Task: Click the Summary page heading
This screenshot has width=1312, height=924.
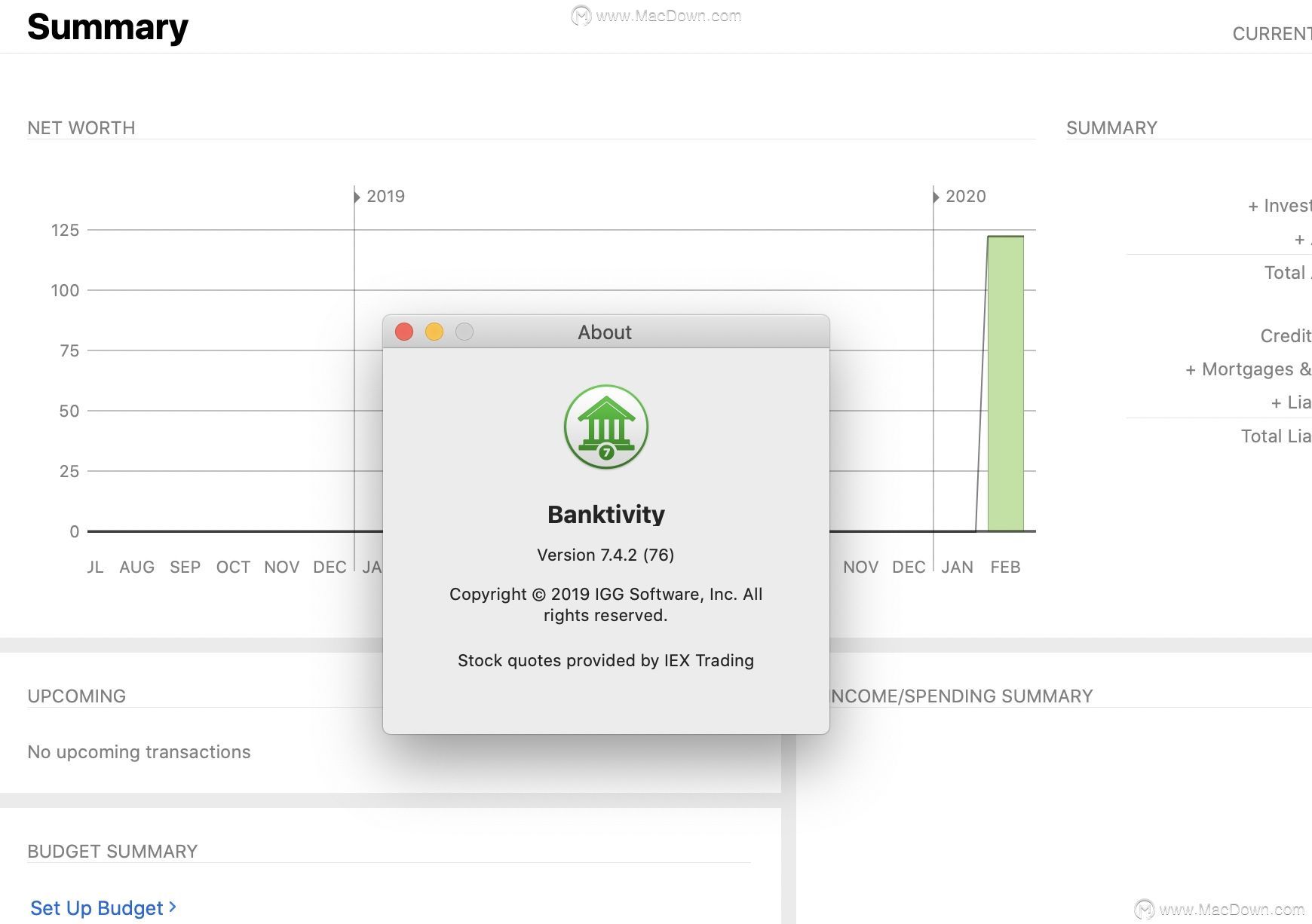Action: (108, 27)
